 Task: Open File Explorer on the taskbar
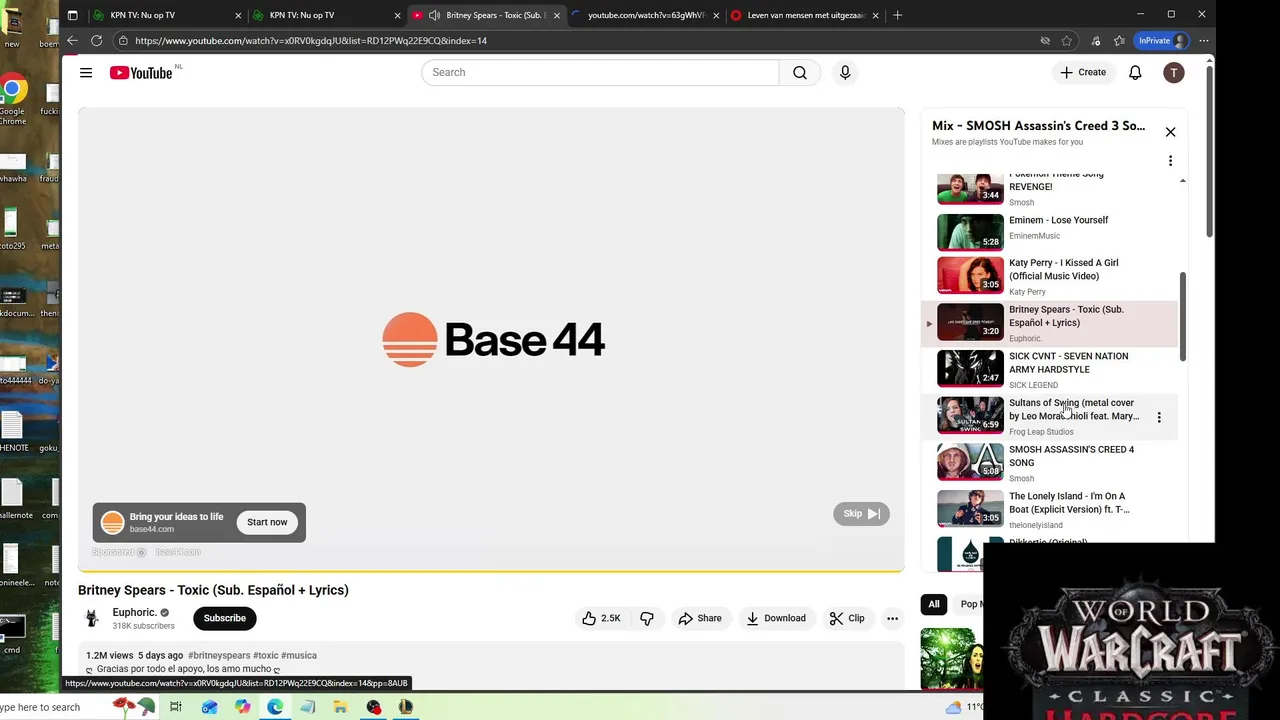(340, 707)
